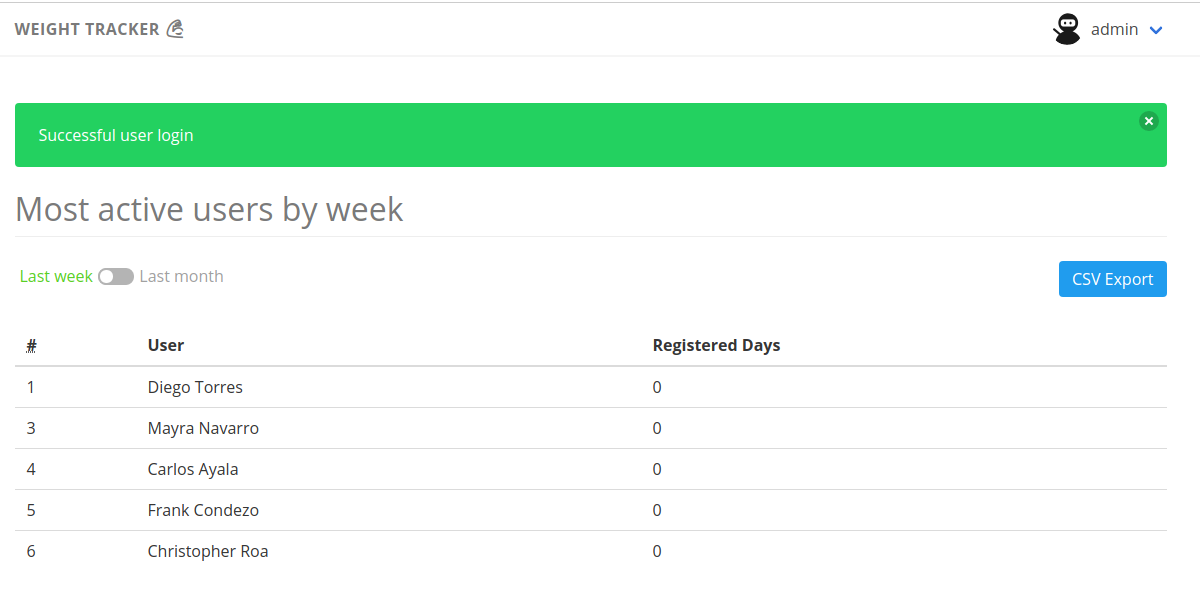Expand the admin dropdown chevron
Image resolution: width=1200 pixels, height=614 pixels.
[x=1156, y=30]
